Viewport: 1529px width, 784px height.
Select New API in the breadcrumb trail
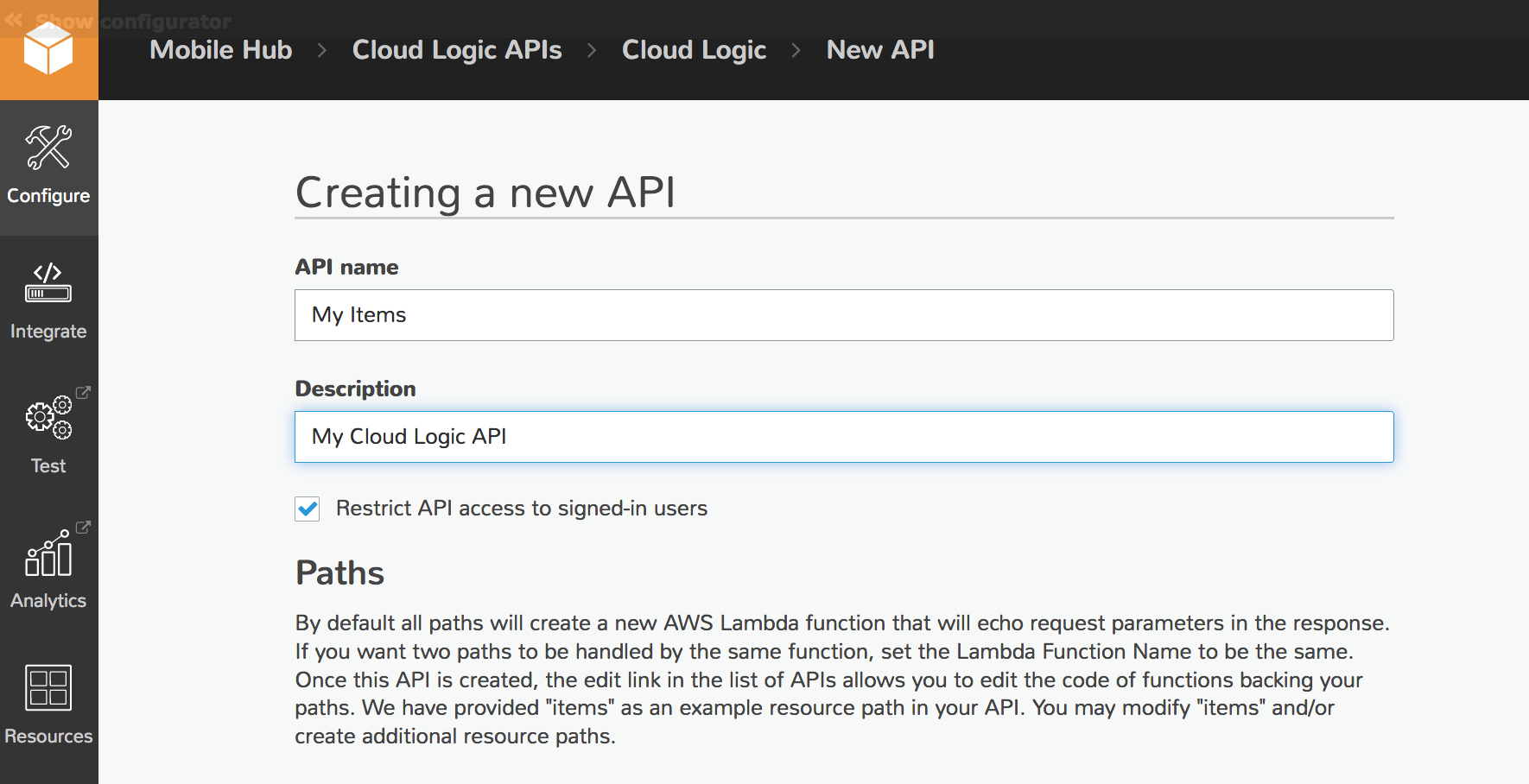pyautogui.click(x=879, y=50)
